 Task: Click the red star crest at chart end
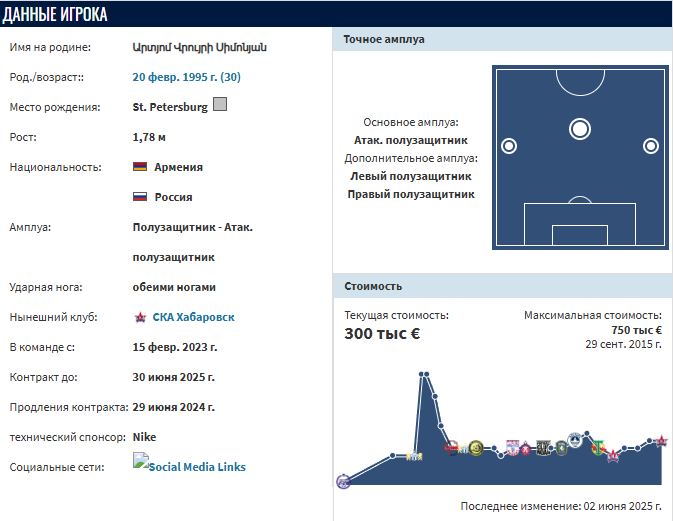(661, 441)
